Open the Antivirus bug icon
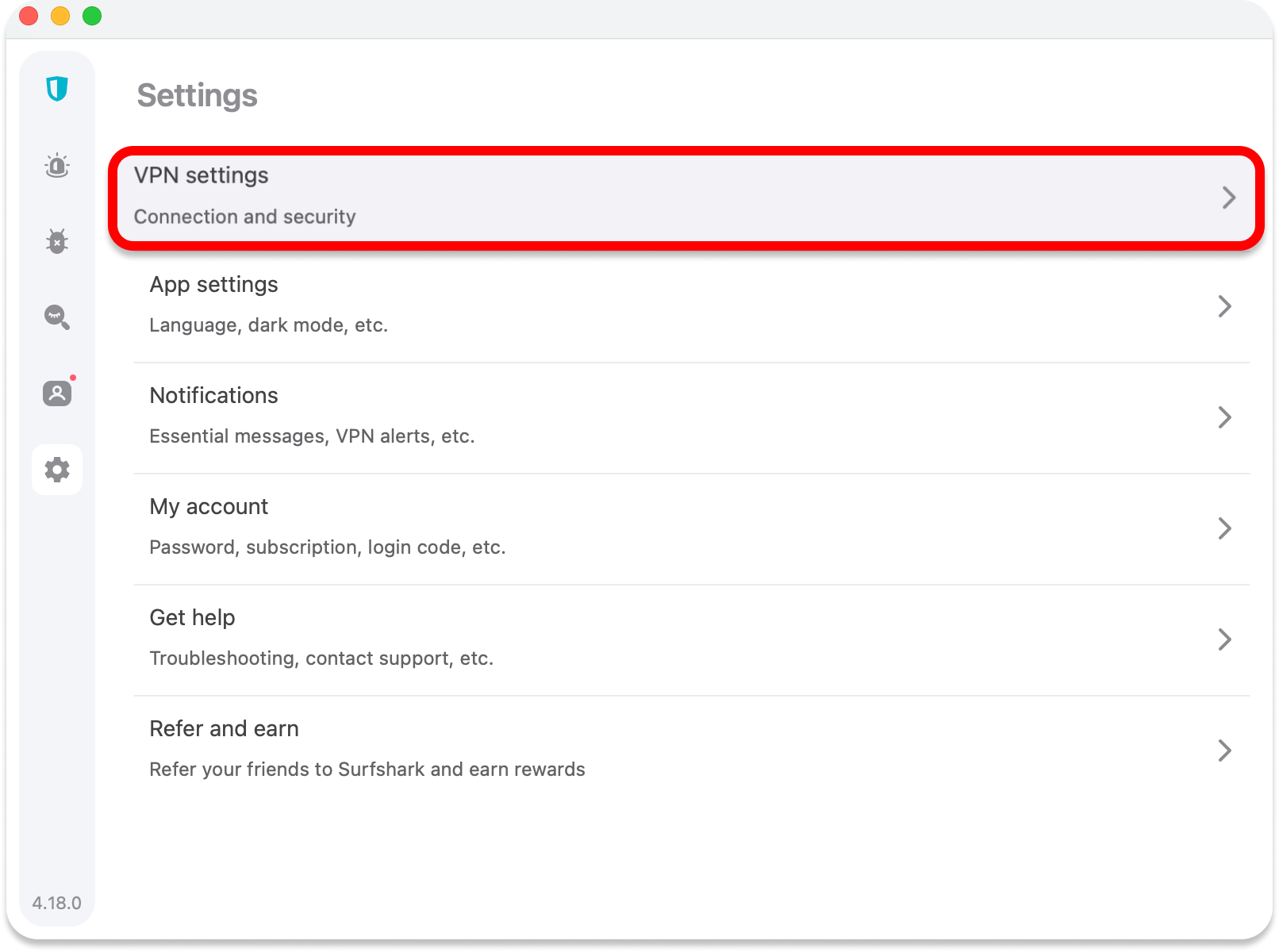Image resolution: width=1279 pixels, height=952 pixels. click(57, 240)
